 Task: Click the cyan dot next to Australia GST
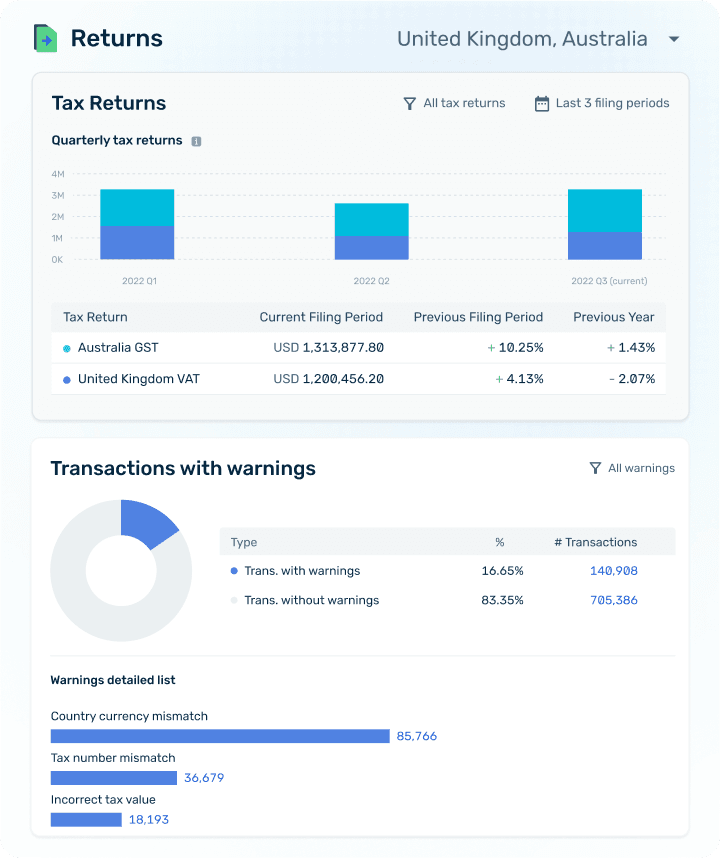point(67,349)
